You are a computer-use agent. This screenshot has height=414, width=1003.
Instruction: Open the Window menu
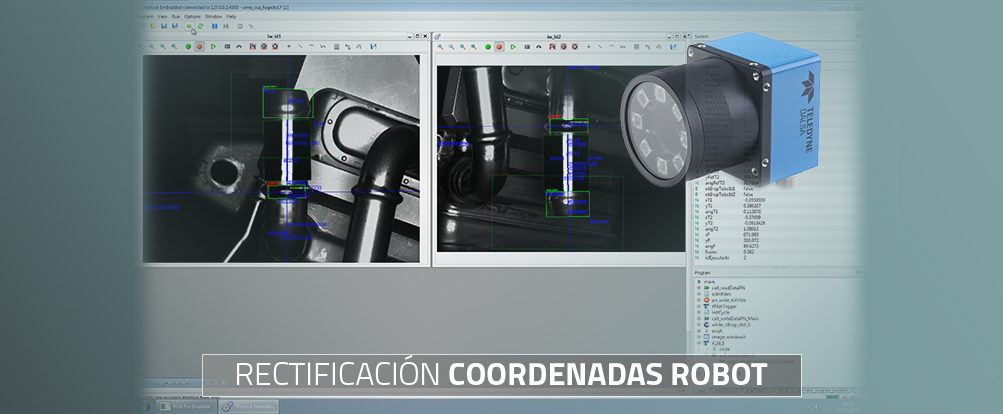tap(214, 16)
